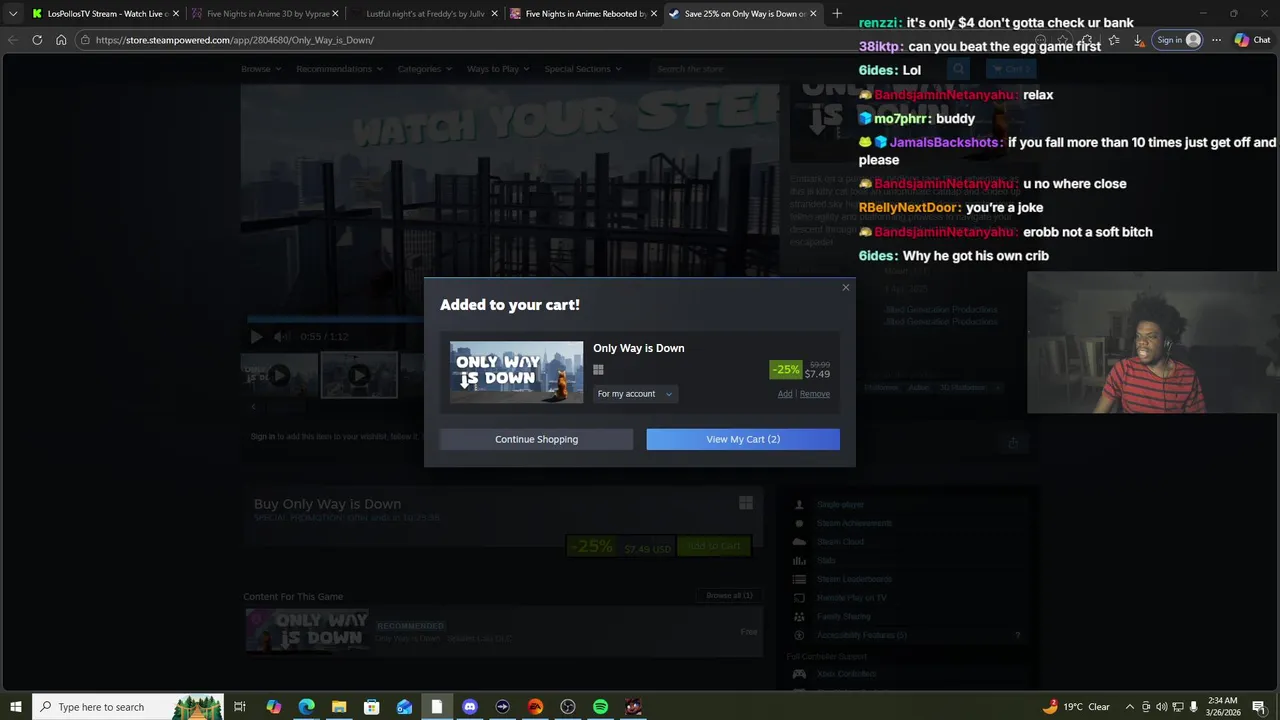Click the share icon on store page
Viewport: 1280px width, 720px height.
[x=1013, y=443]
